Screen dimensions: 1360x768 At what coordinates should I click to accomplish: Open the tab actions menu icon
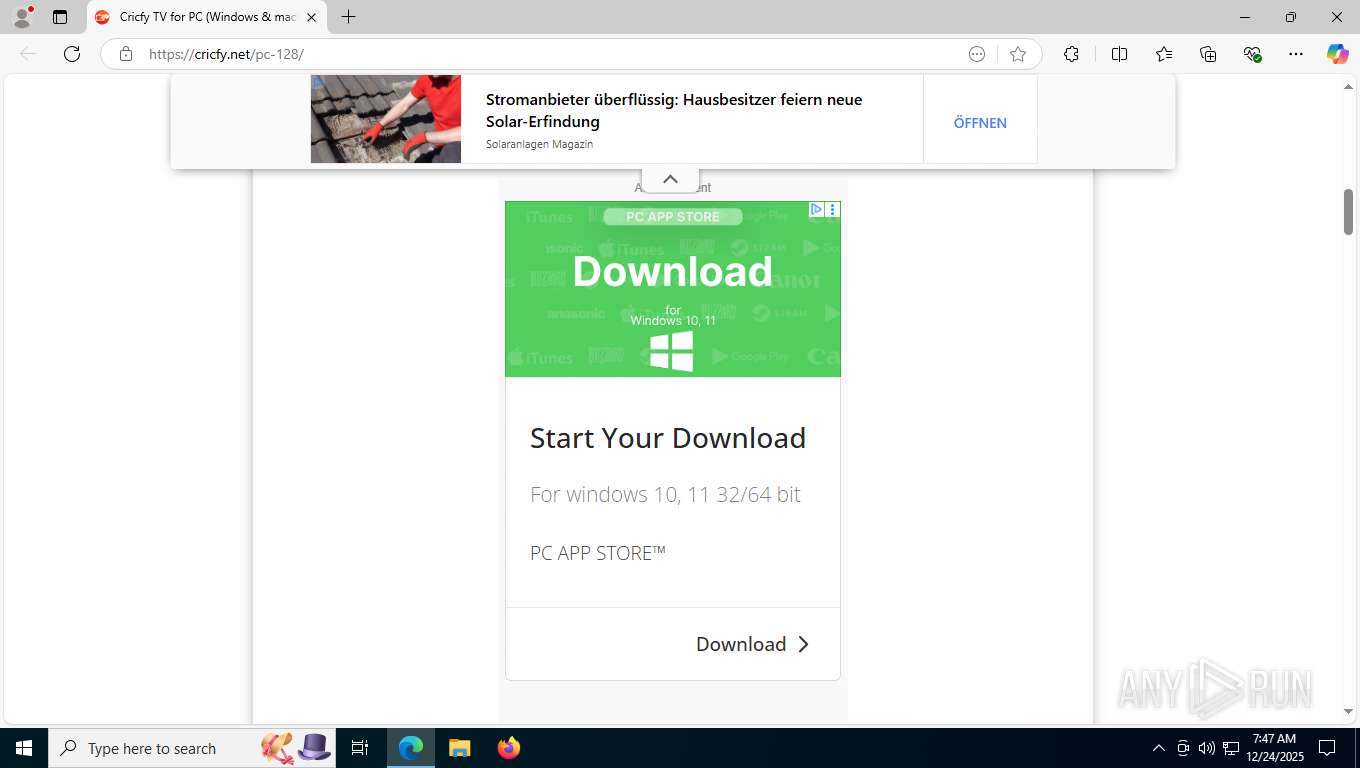coord(60,17)
